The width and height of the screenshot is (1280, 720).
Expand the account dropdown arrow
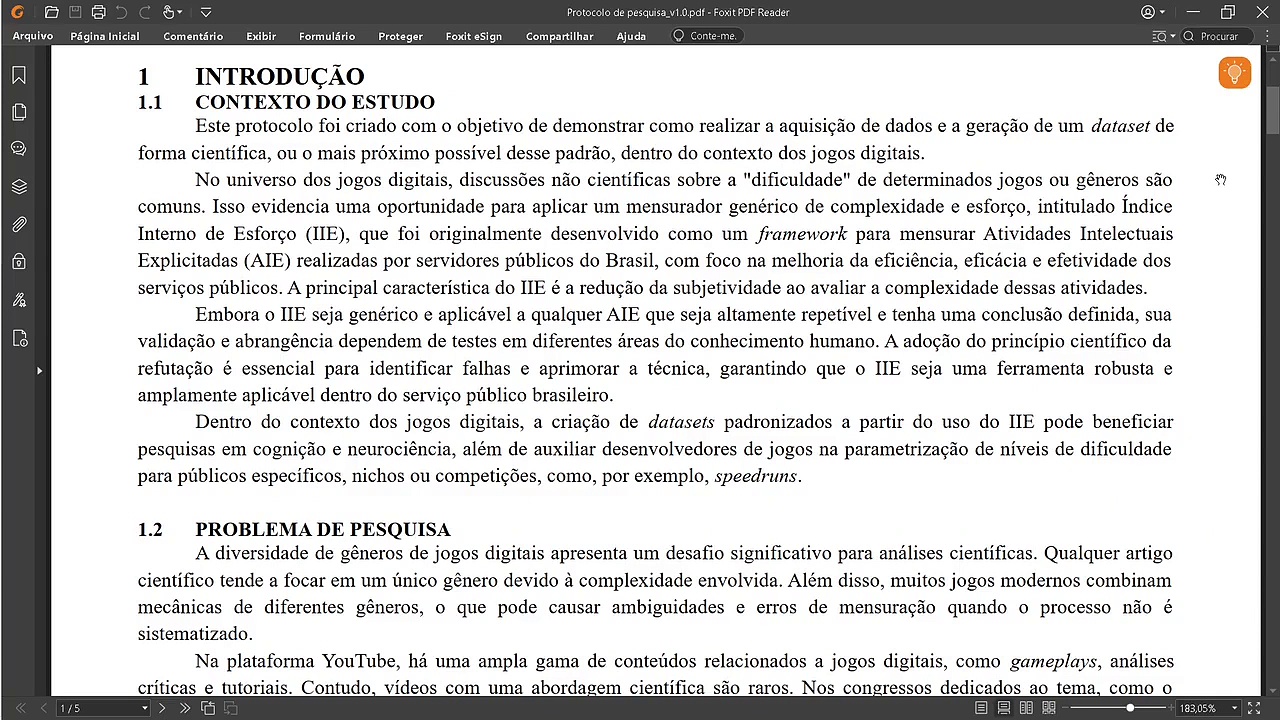(x=1161, y=13)
